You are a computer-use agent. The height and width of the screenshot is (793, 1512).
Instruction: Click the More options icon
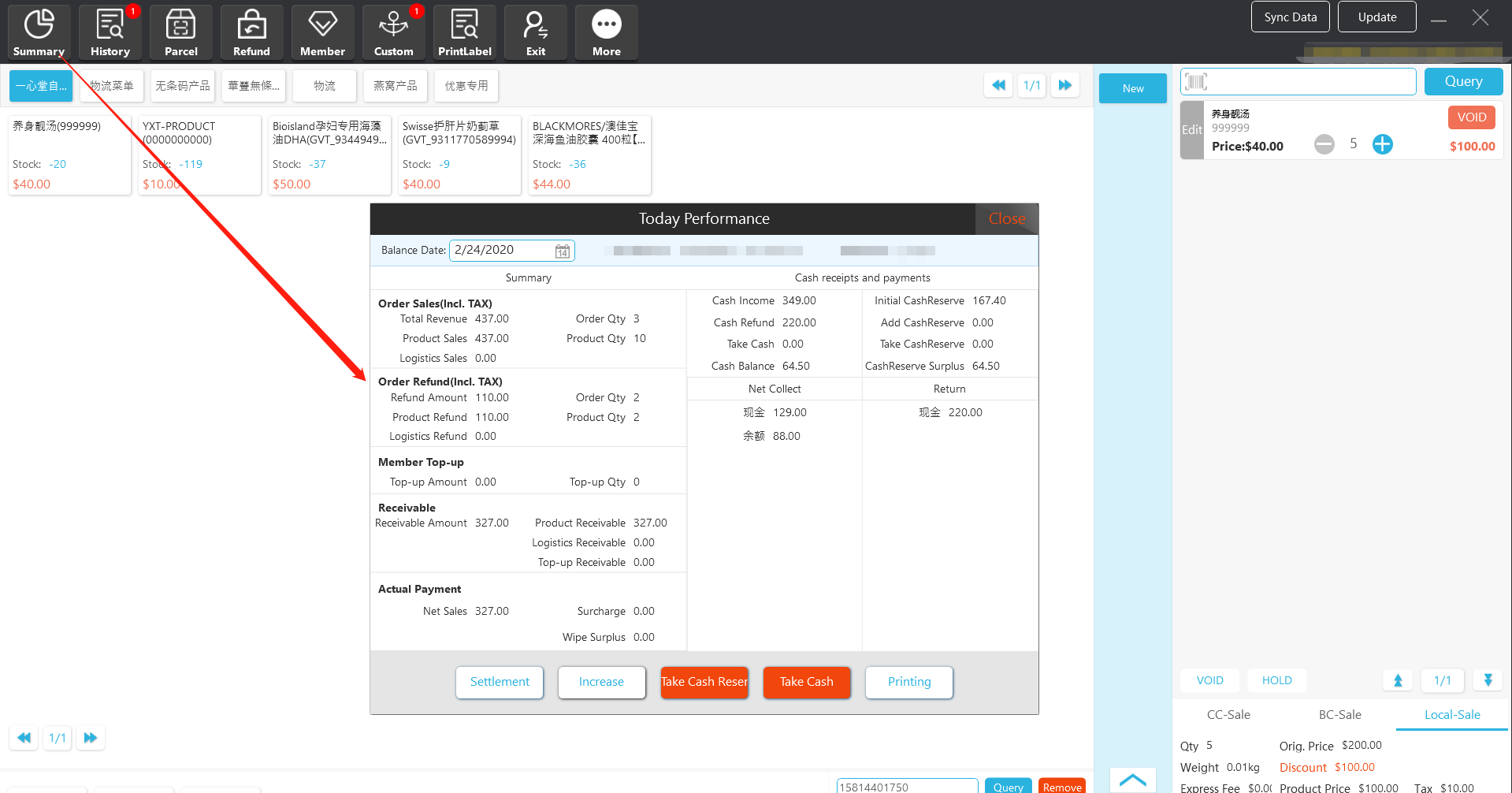606,32
